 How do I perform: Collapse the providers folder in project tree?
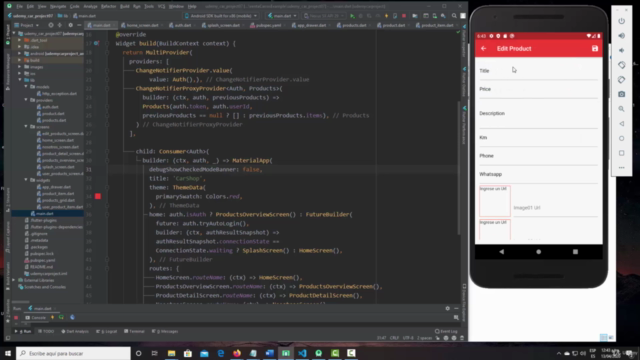coord(27,100)
